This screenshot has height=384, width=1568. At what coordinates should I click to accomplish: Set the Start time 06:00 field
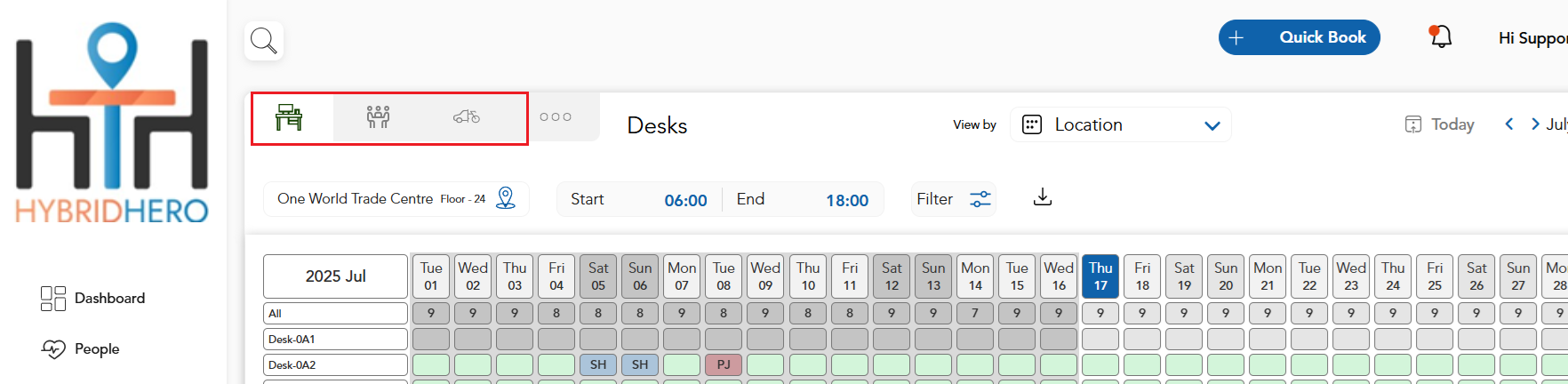[685, 200]
